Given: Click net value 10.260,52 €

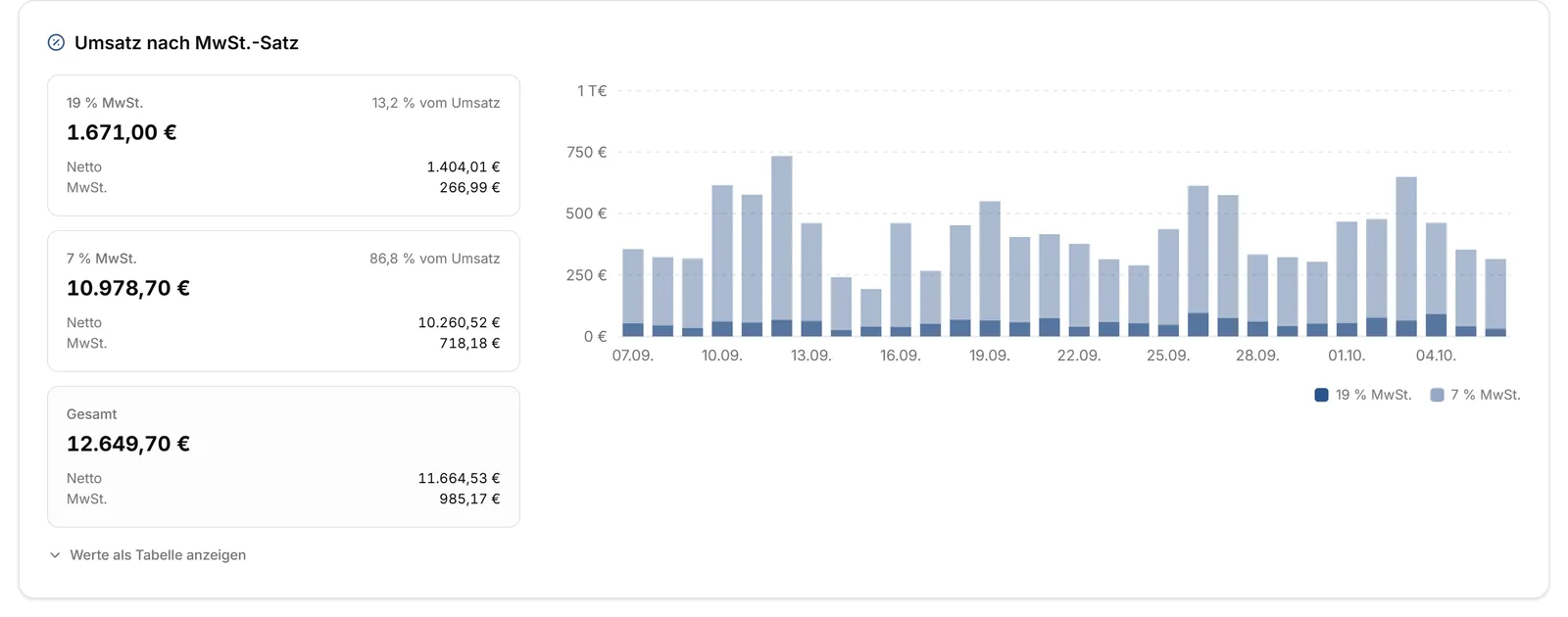Looking at the screenshot, I should pyautogui.click(x=459, y=322).
